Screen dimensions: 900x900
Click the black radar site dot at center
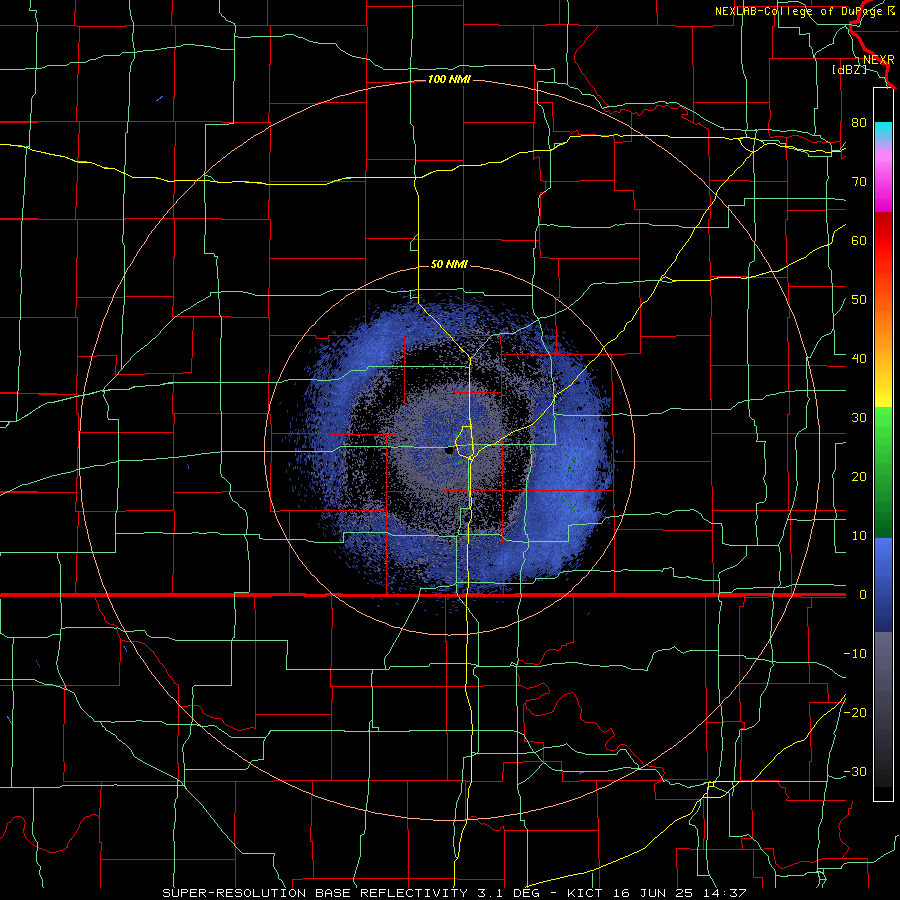449,451
